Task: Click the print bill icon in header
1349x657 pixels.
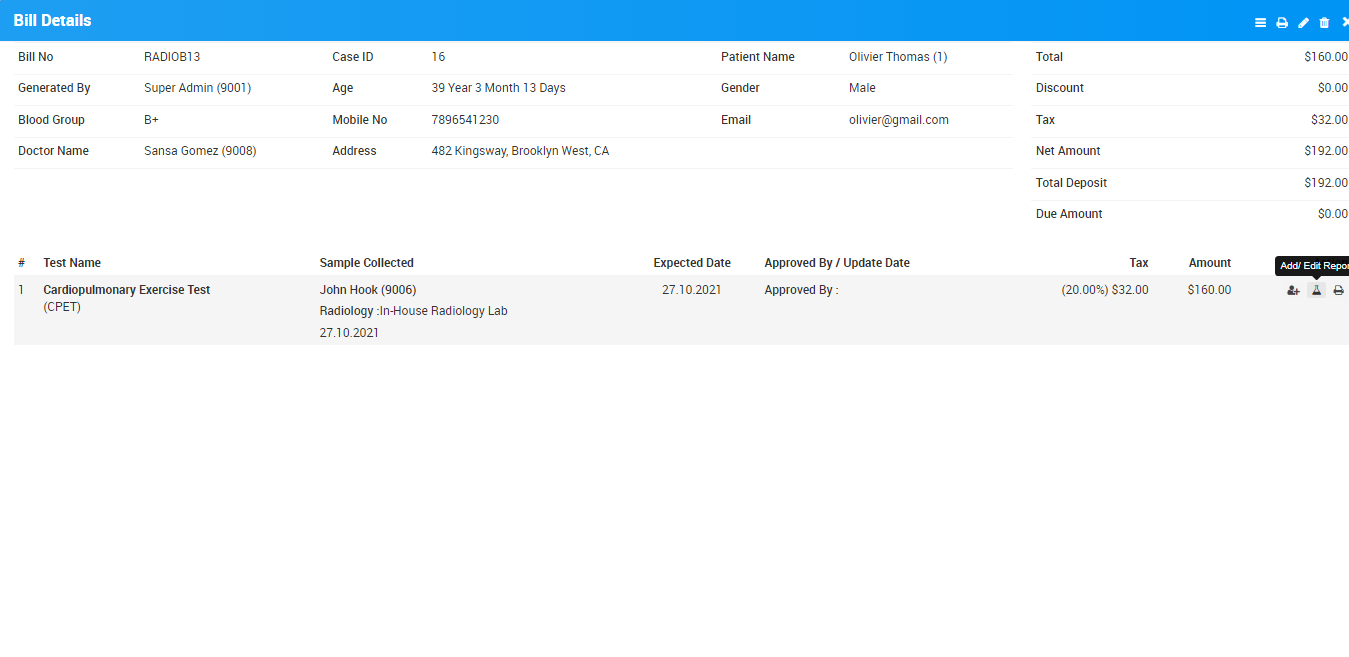Action: [x=1282, y=22]
